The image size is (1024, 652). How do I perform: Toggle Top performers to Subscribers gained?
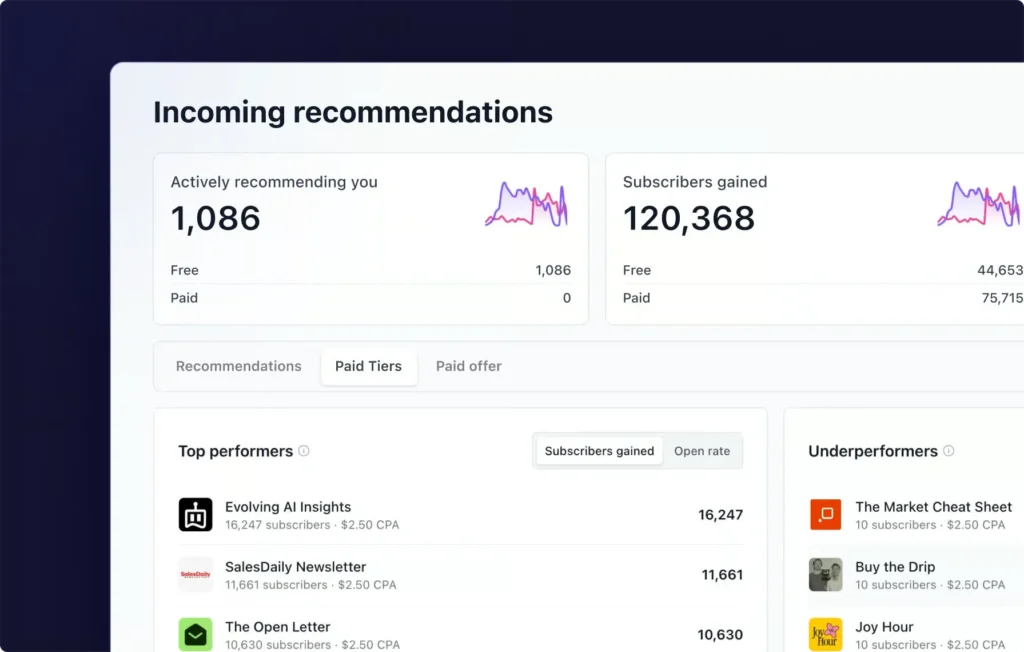click(x=599, y=451)
